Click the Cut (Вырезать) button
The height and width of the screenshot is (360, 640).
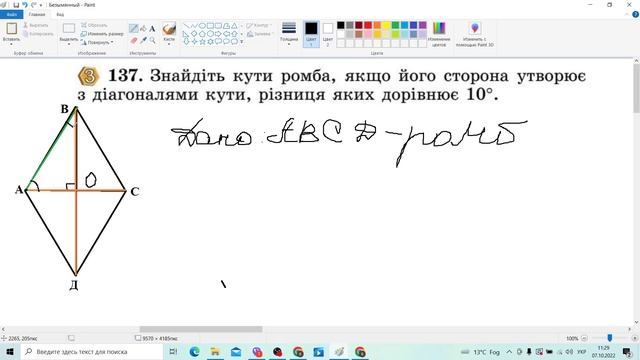click(x=36, y=25)
